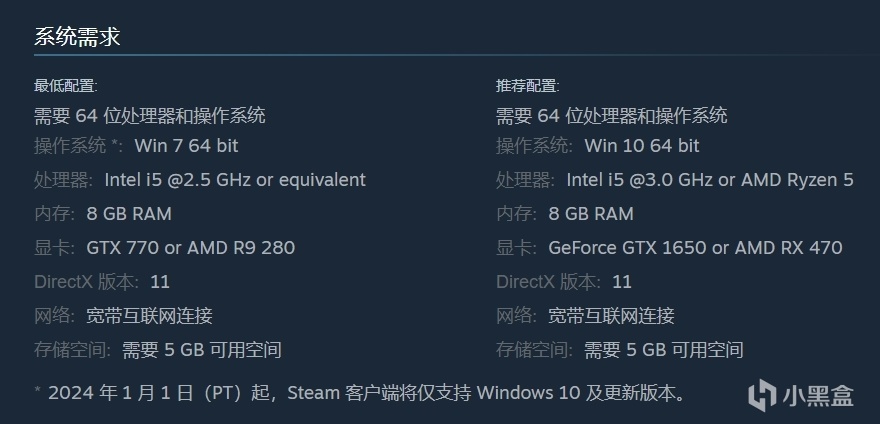Screen dimensions: 880x424
Task: Click minimum 需要 5 GB 可用空间 storage text
Action: click(202, 350)
